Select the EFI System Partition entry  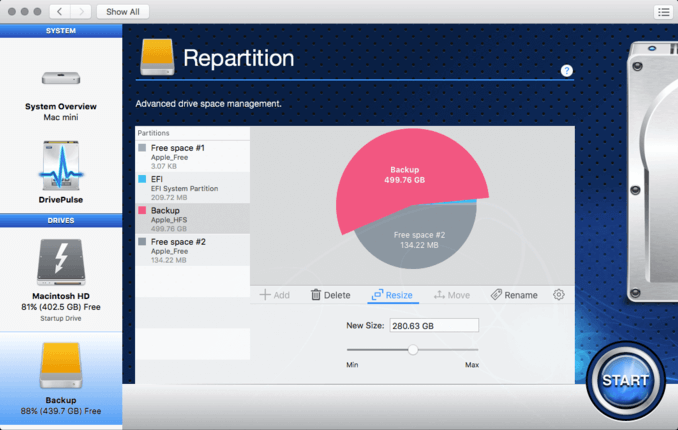point(192,184)
